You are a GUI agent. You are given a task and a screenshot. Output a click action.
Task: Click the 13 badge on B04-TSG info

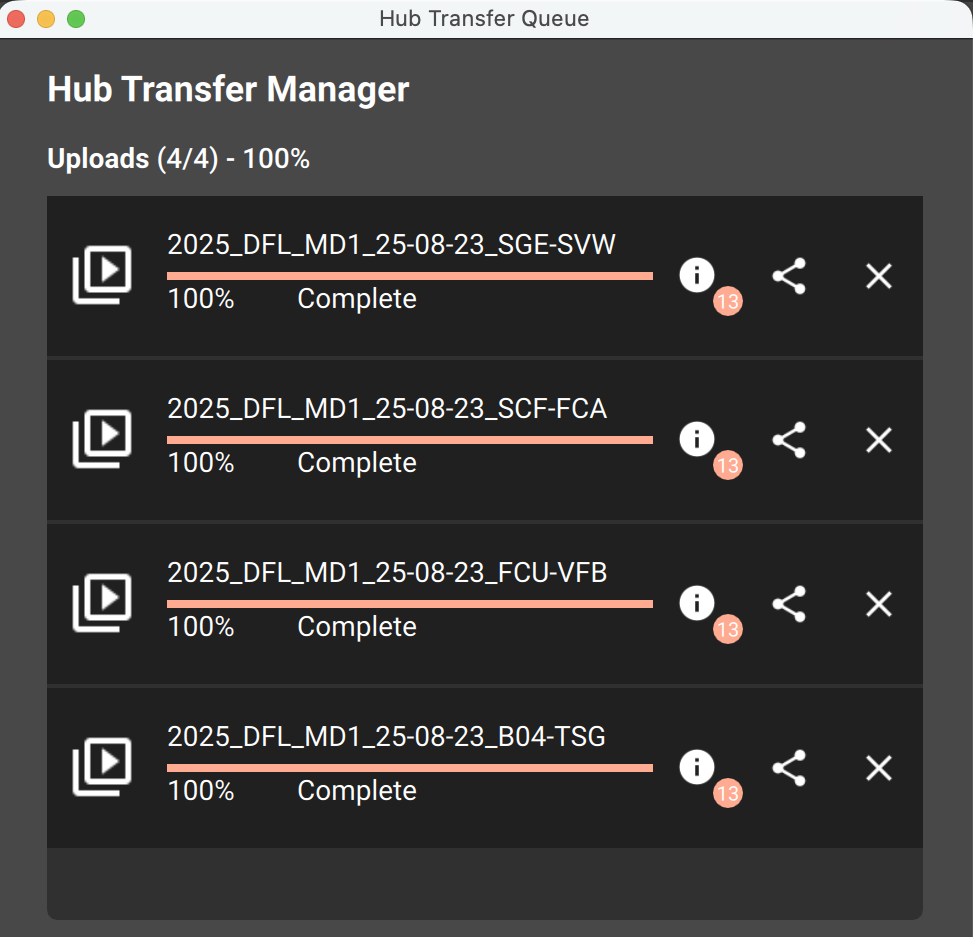coord(727,793)
